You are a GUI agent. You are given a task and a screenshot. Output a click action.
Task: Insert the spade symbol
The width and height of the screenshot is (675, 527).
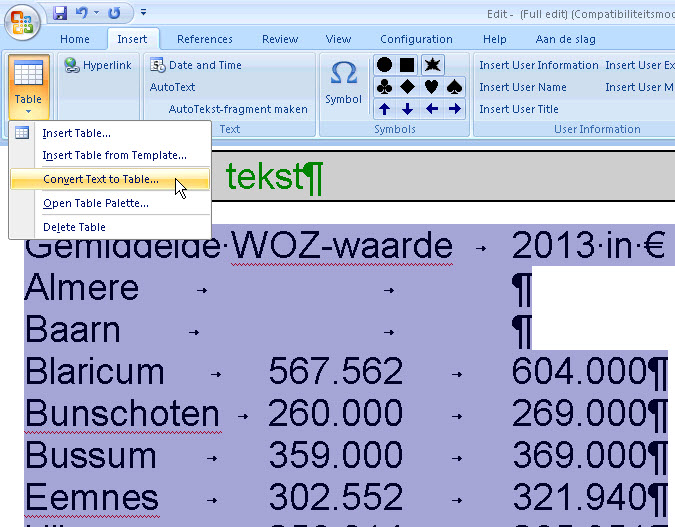pos(455,87)
